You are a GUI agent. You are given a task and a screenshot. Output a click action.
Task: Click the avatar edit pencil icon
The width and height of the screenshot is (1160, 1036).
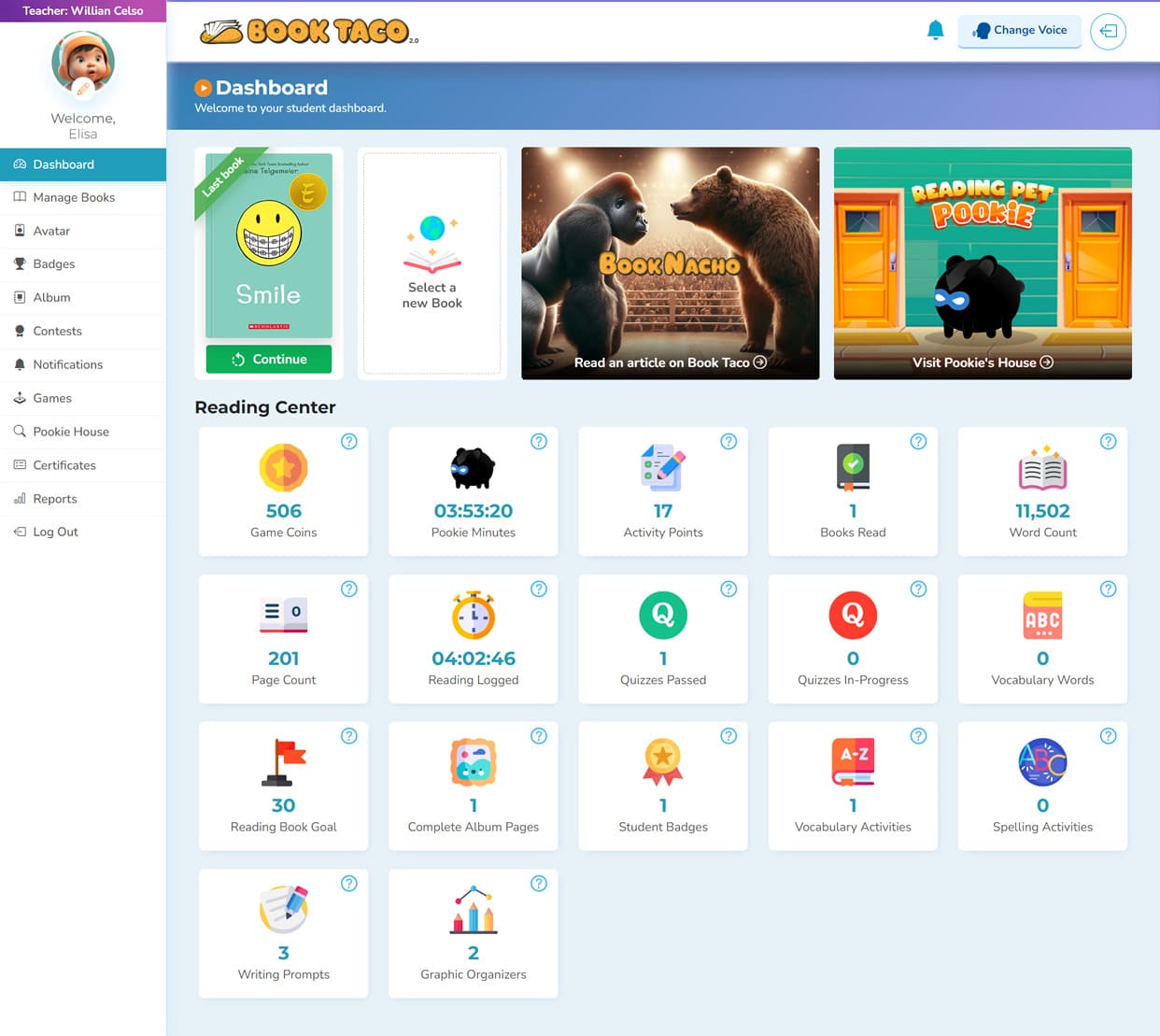[x=83, y=89]
